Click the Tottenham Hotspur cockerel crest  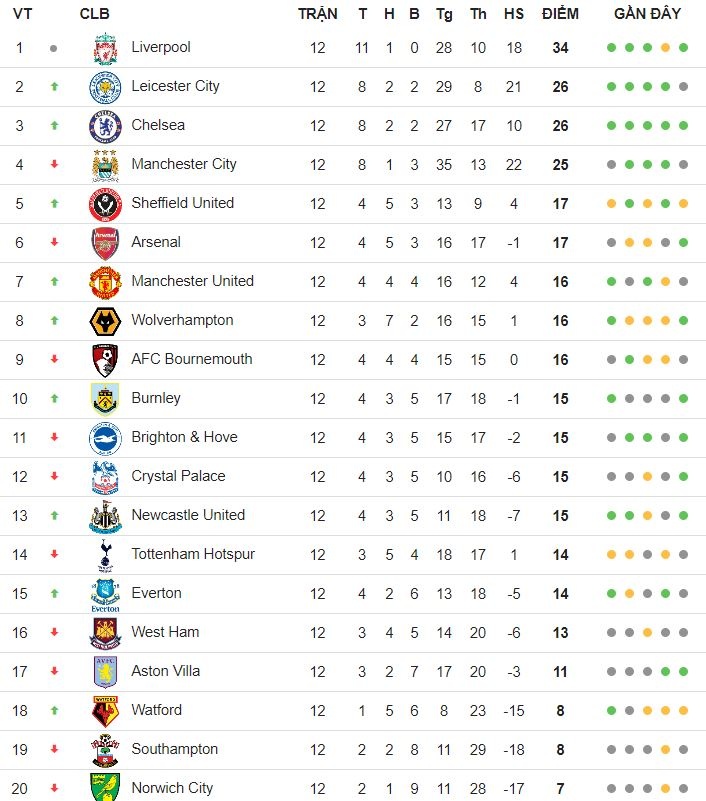(x=105, y=555)
